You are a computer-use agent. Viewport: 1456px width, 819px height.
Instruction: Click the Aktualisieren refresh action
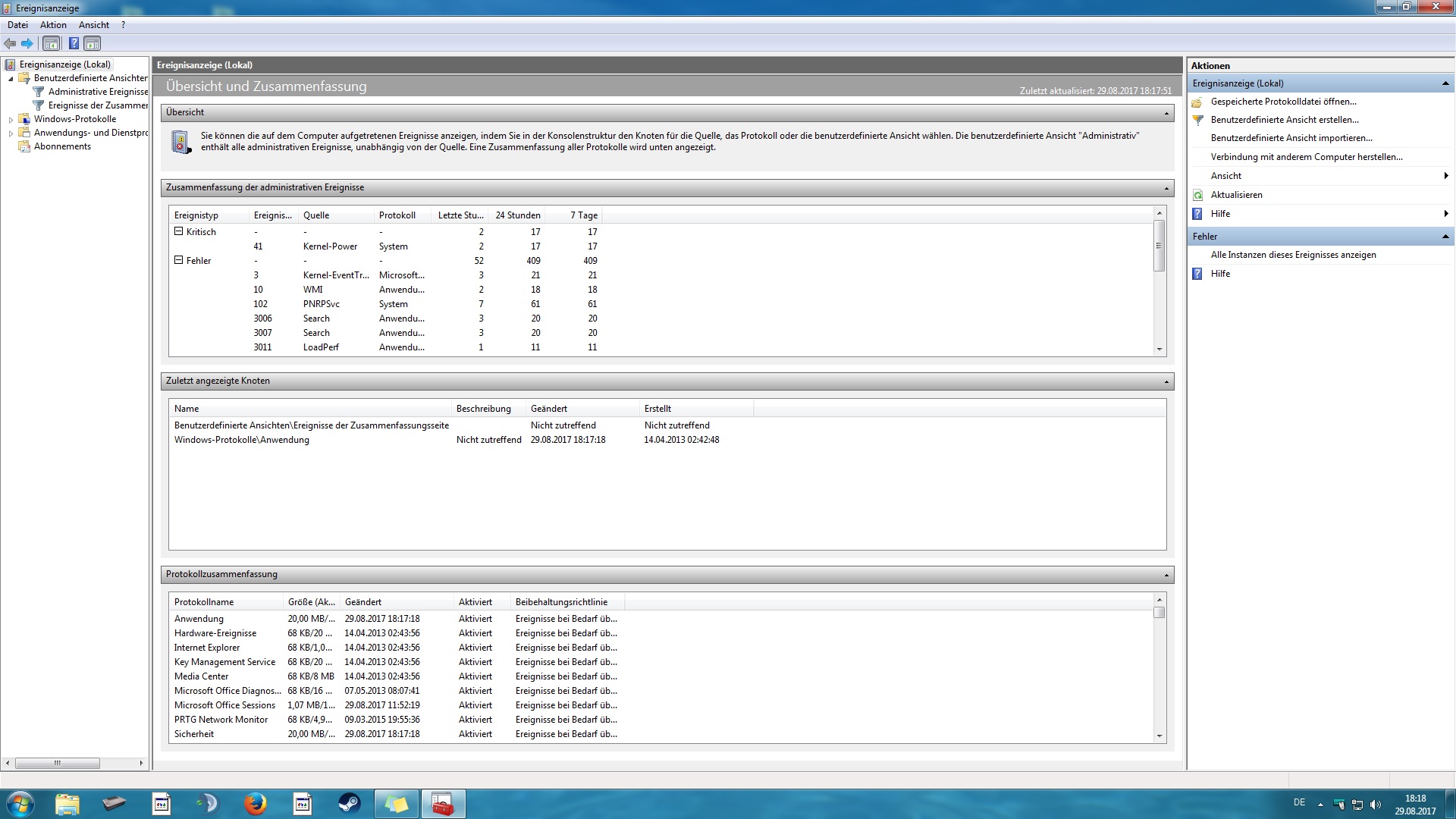[1236, 195]
